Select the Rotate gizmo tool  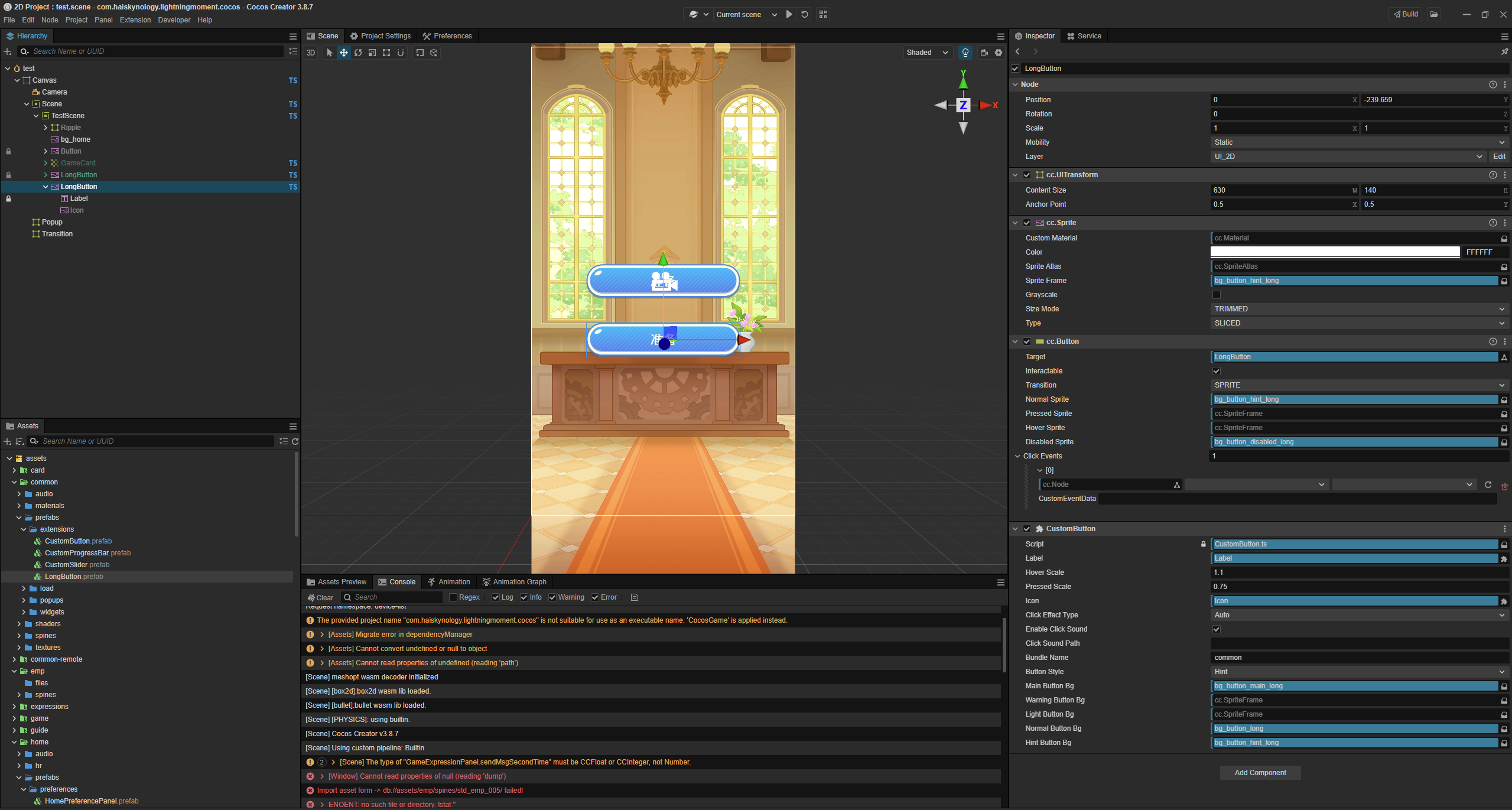(x=358, y=53)
